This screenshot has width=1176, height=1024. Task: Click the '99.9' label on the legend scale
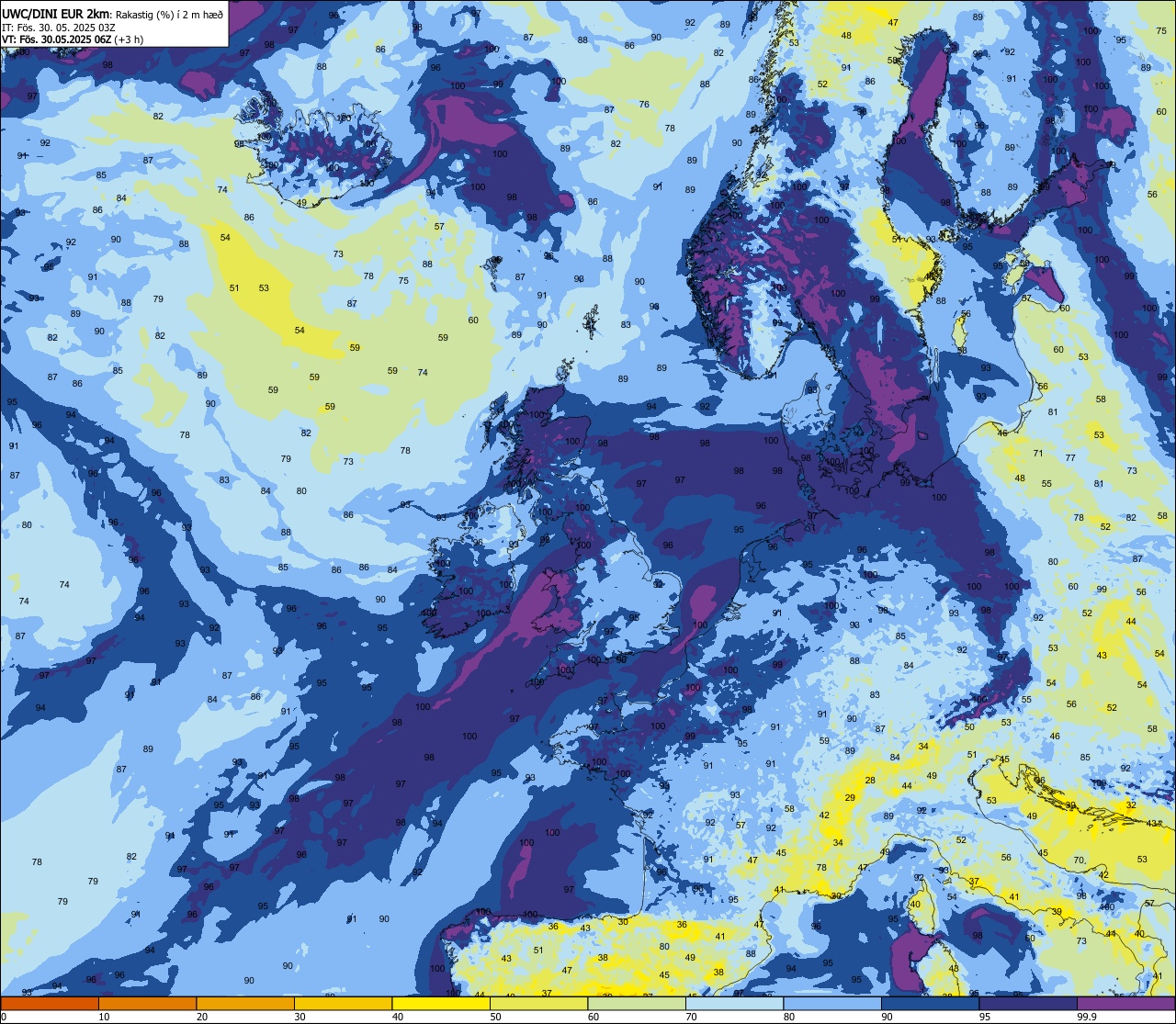pyautogui.click(x=1086, y=1017)
